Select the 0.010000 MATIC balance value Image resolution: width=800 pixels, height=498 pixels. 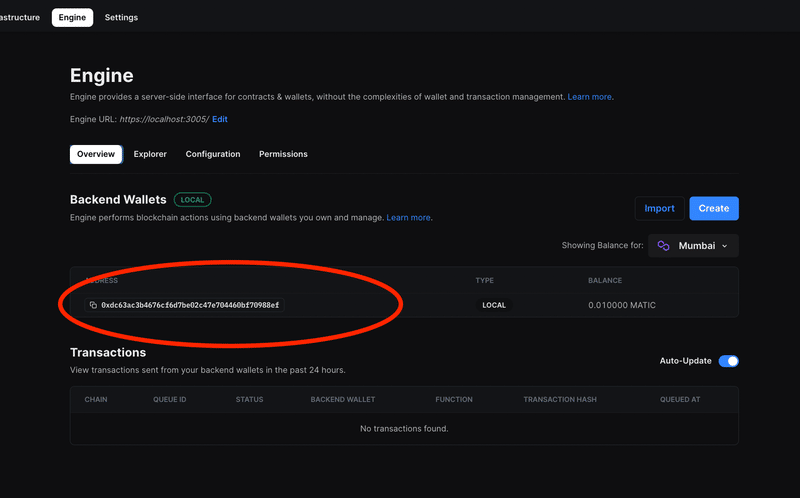point(622,305)
